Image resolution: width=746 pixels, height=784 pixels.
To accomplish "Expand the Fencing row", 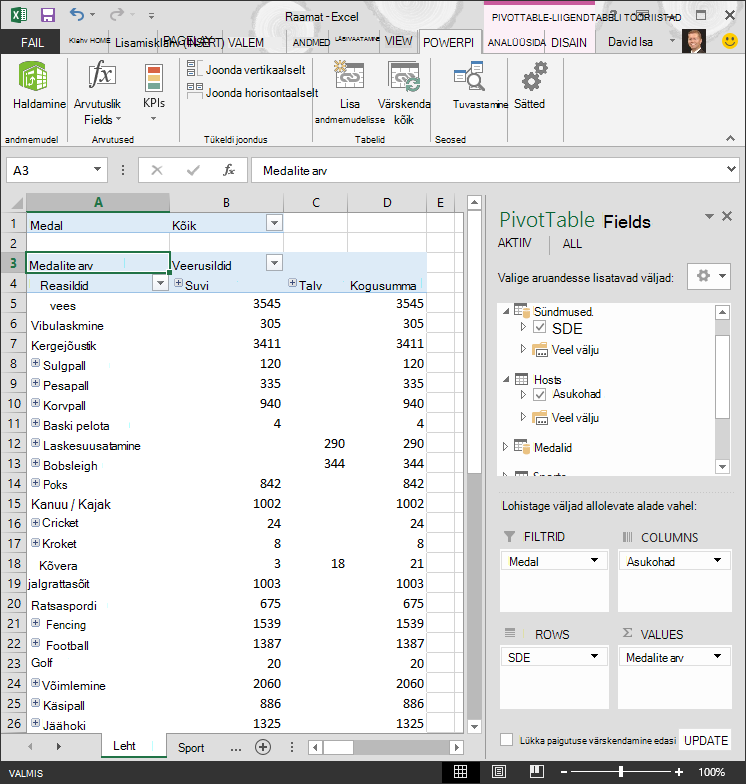I will (x=36, y=622).
